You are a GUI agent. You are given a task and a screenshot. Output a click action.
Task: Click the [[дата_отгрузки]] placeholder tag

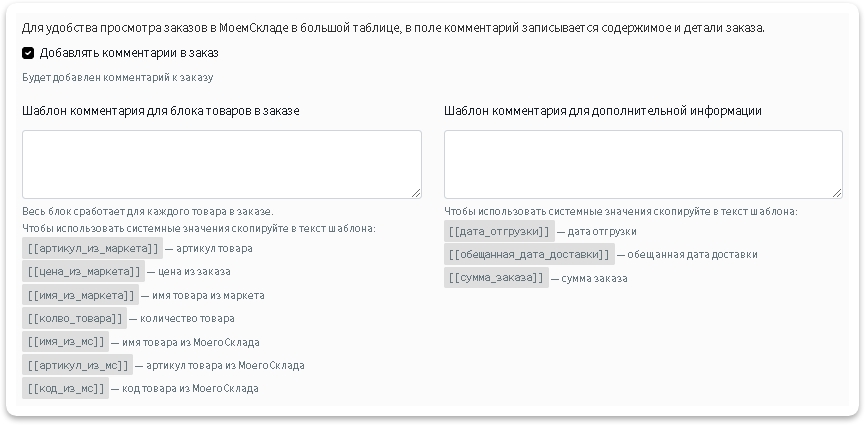[x=499, y=231]
